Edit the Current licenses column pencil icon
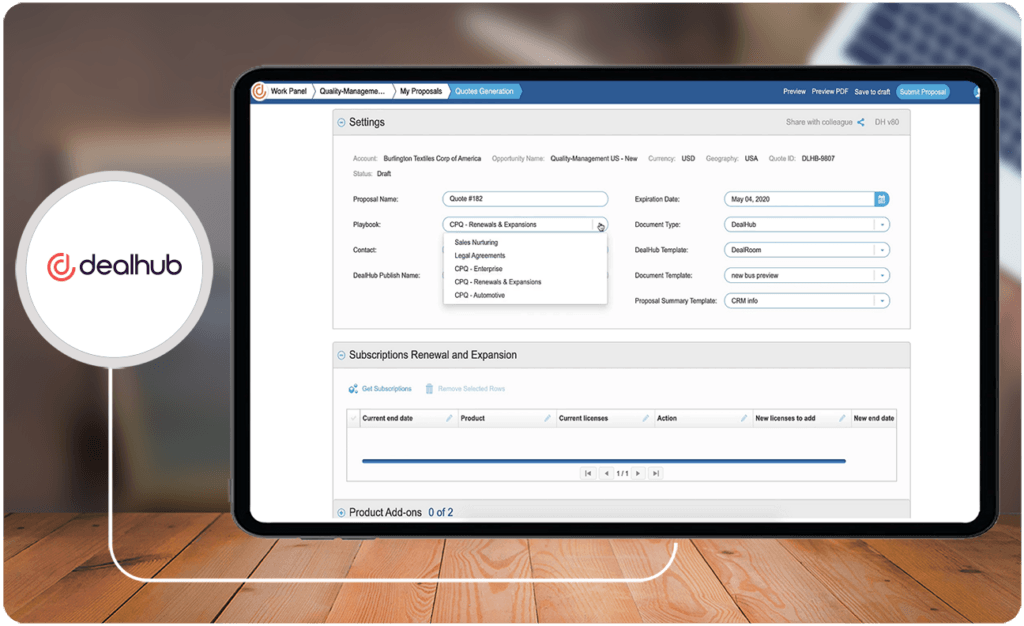This screenshot has width=1024, height=626. 645,418
